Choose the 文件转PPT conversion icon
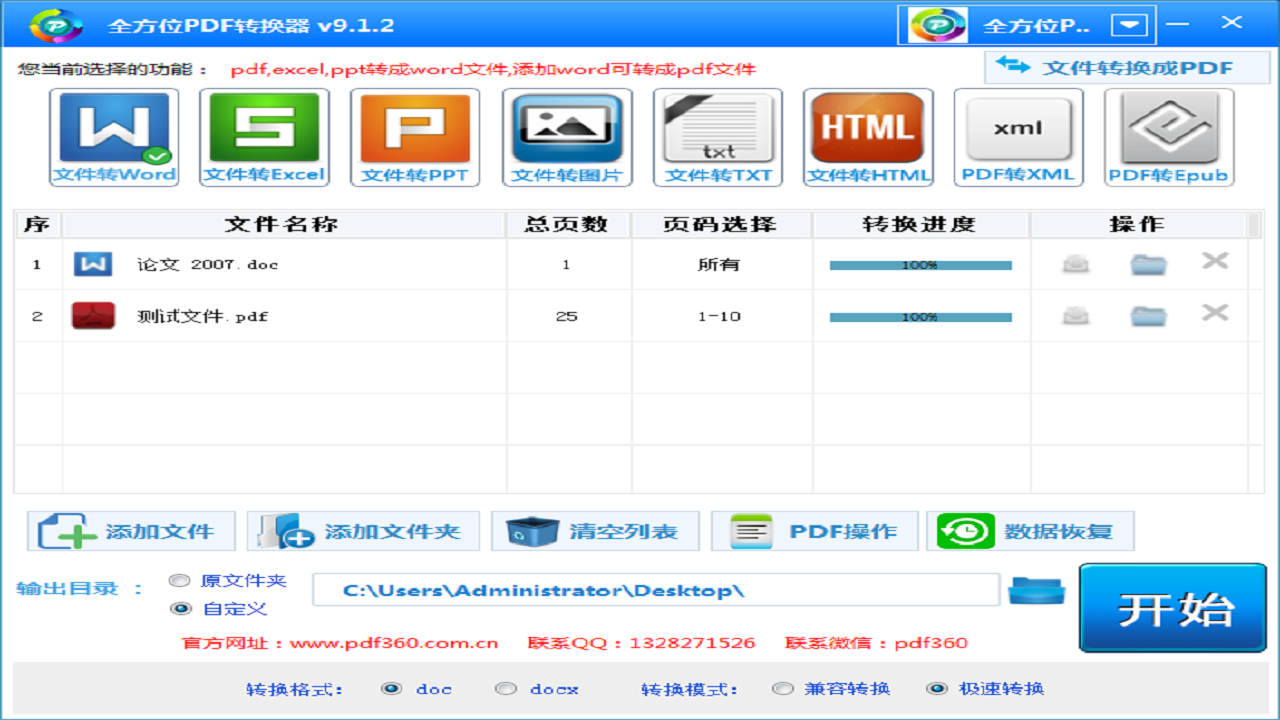1280x720 pixels. pos(415,137)
